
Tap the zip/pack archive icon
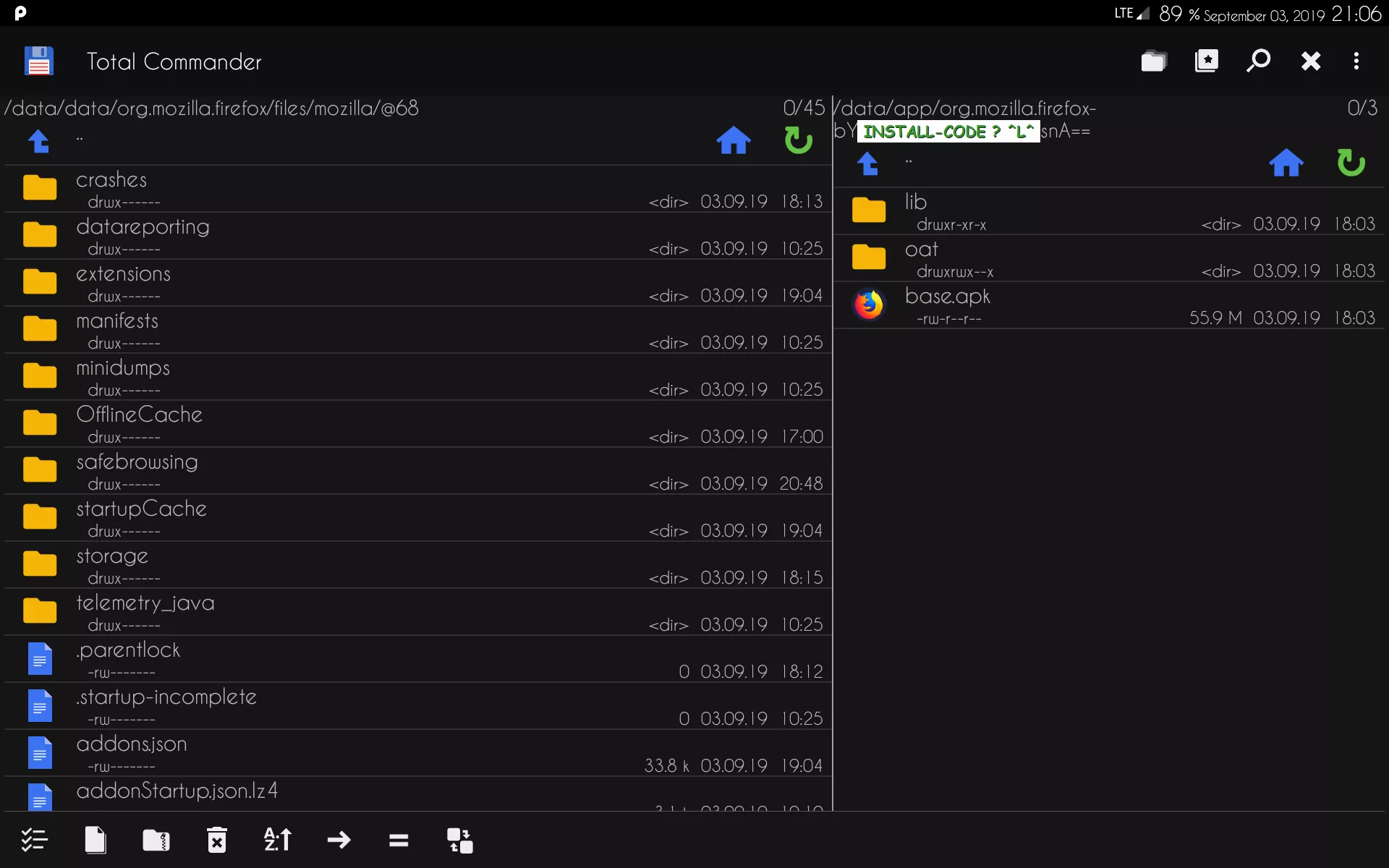click(x=156, y=840)
